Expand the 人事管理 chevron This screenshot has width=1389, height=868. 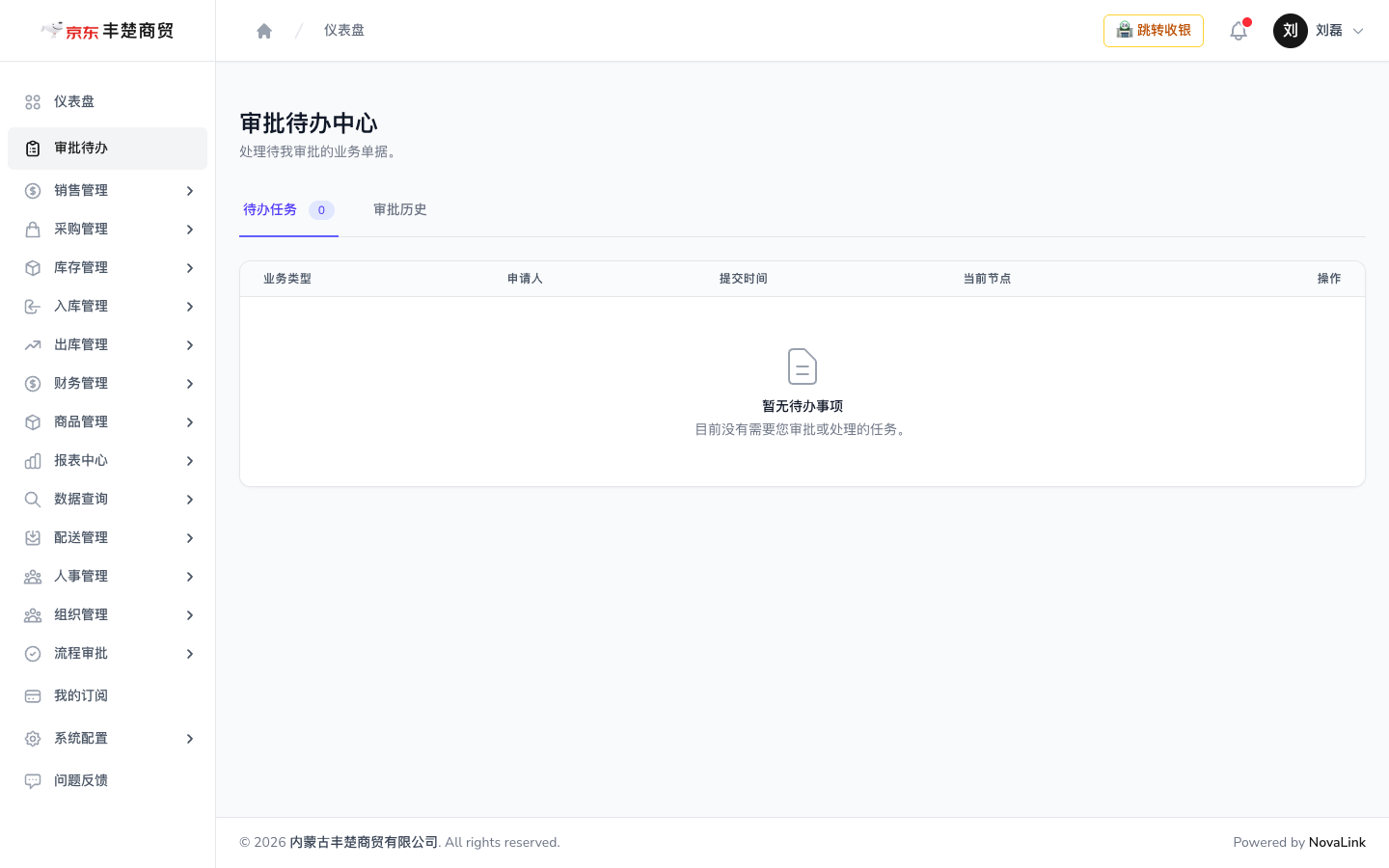[x=190, y=577]
